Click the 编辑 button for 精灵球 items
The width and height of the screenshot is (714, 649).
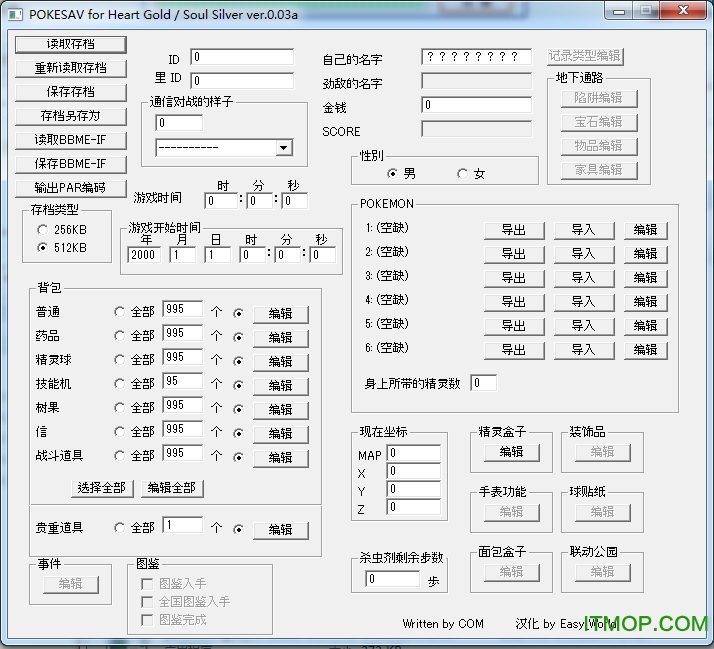280,362
